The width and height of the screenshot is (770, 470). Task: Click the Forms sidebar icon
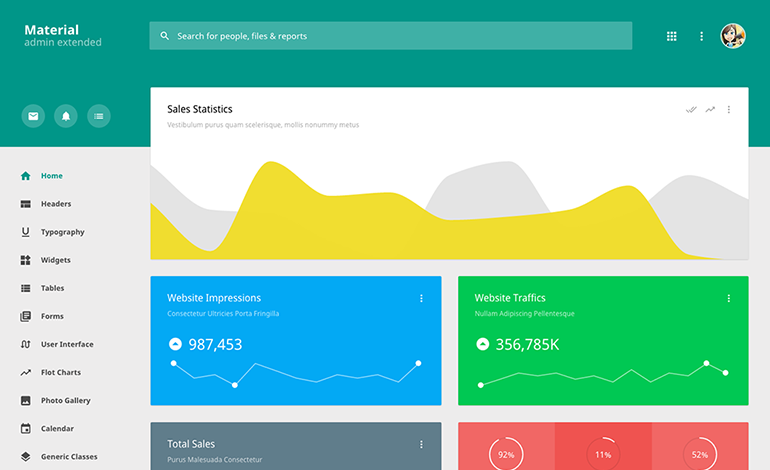[26, 316]
